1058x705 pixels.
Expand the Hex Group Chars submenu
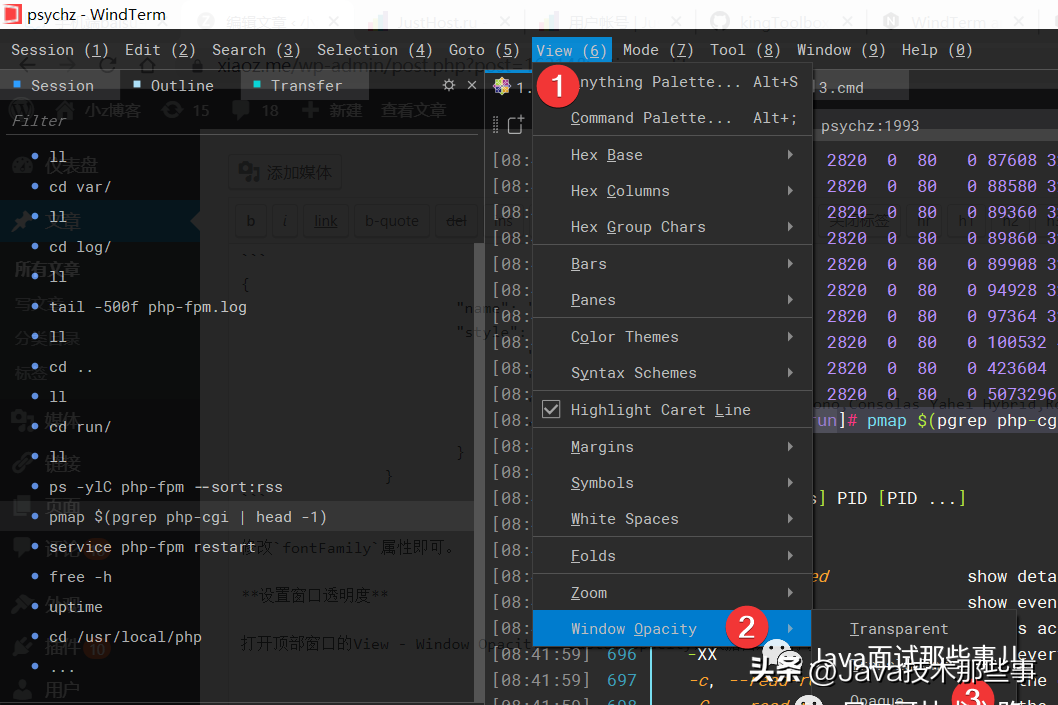[x=672, y=227]
